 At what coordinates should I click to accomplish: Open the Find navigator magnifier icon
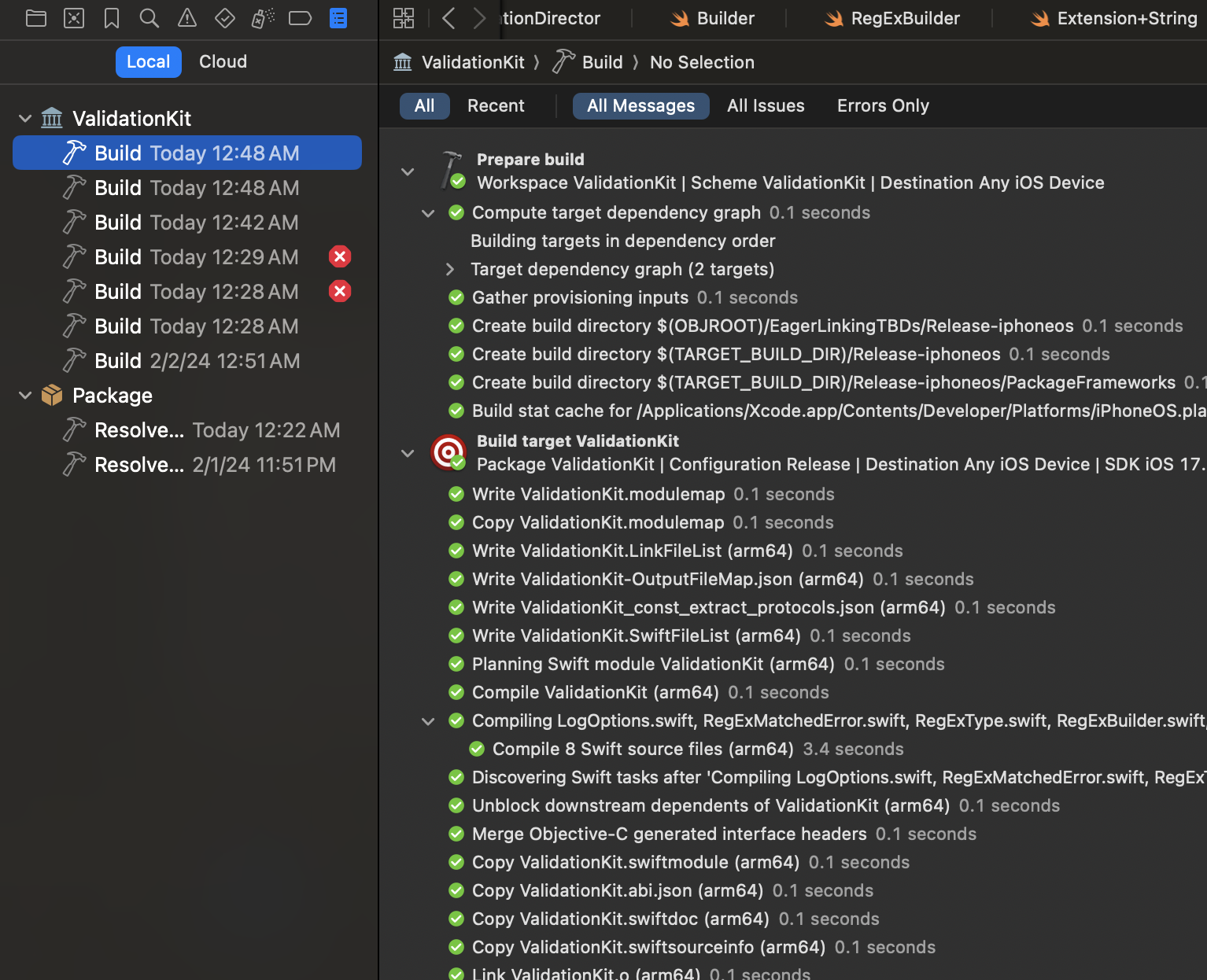pos(149,18)
